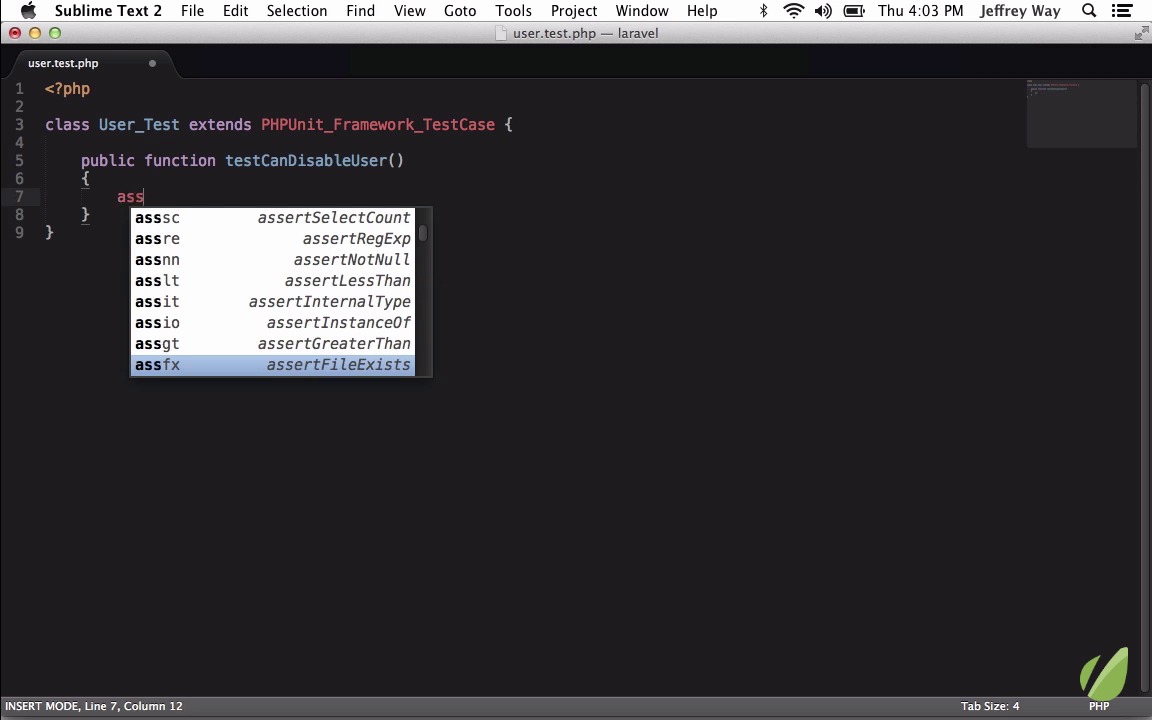Click the 'extends' keyword
The width and height of the screenshot is (1152, 720).
pyautogui.click(x=220, y=125)
